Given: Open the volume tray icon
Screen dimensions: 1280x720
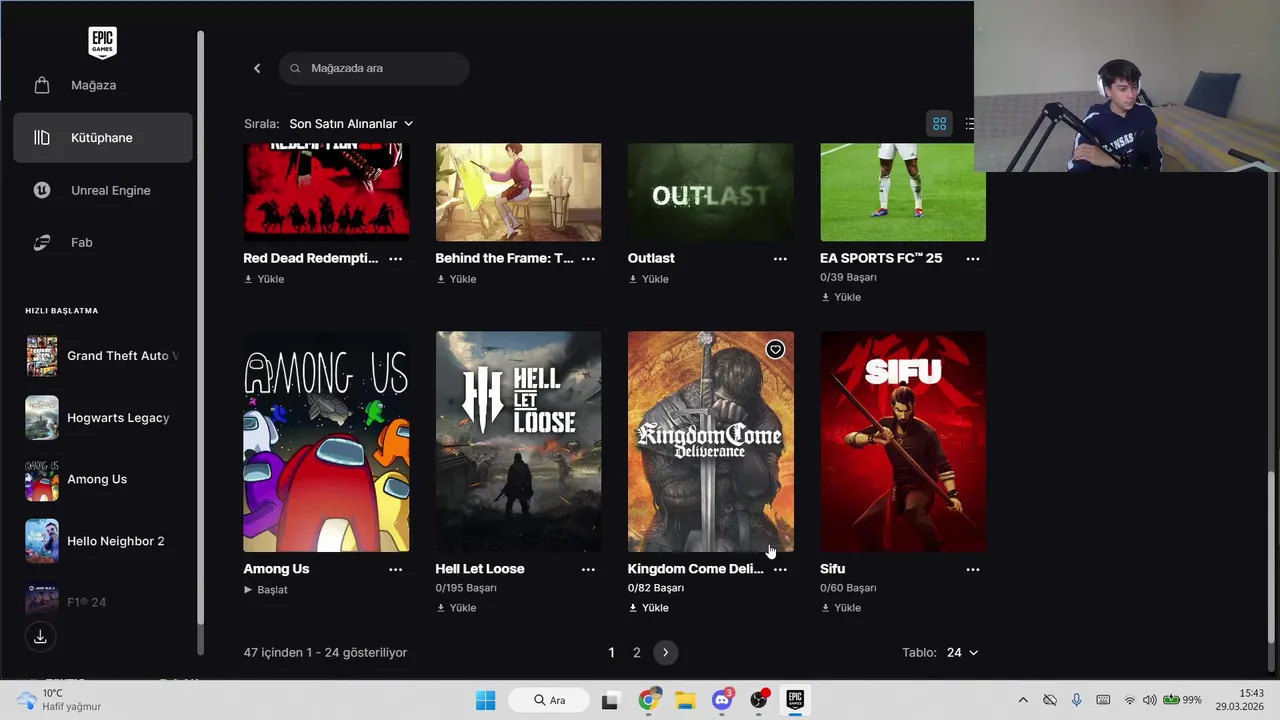Looking at the screenshot, I should click(1150, 700).
